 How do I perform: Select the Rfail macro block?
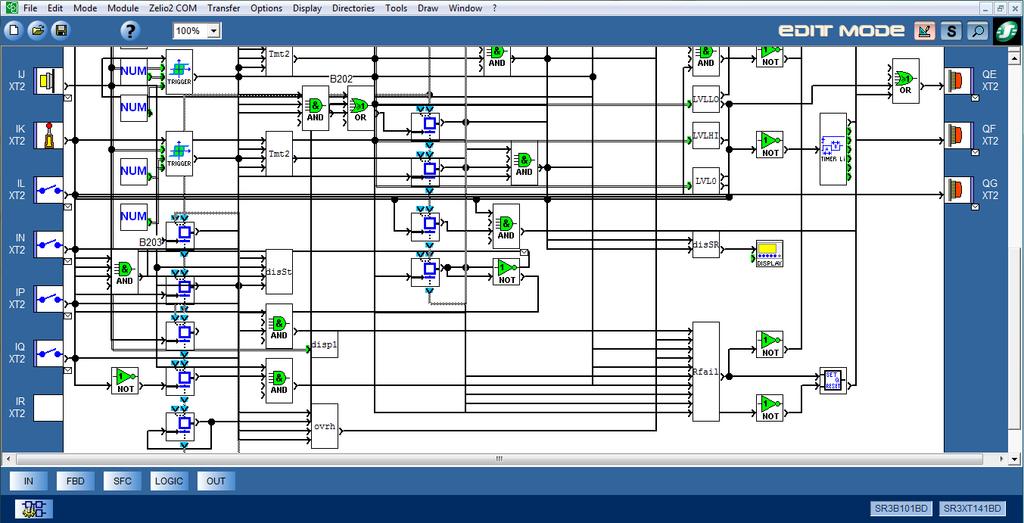tap(706, 372)
